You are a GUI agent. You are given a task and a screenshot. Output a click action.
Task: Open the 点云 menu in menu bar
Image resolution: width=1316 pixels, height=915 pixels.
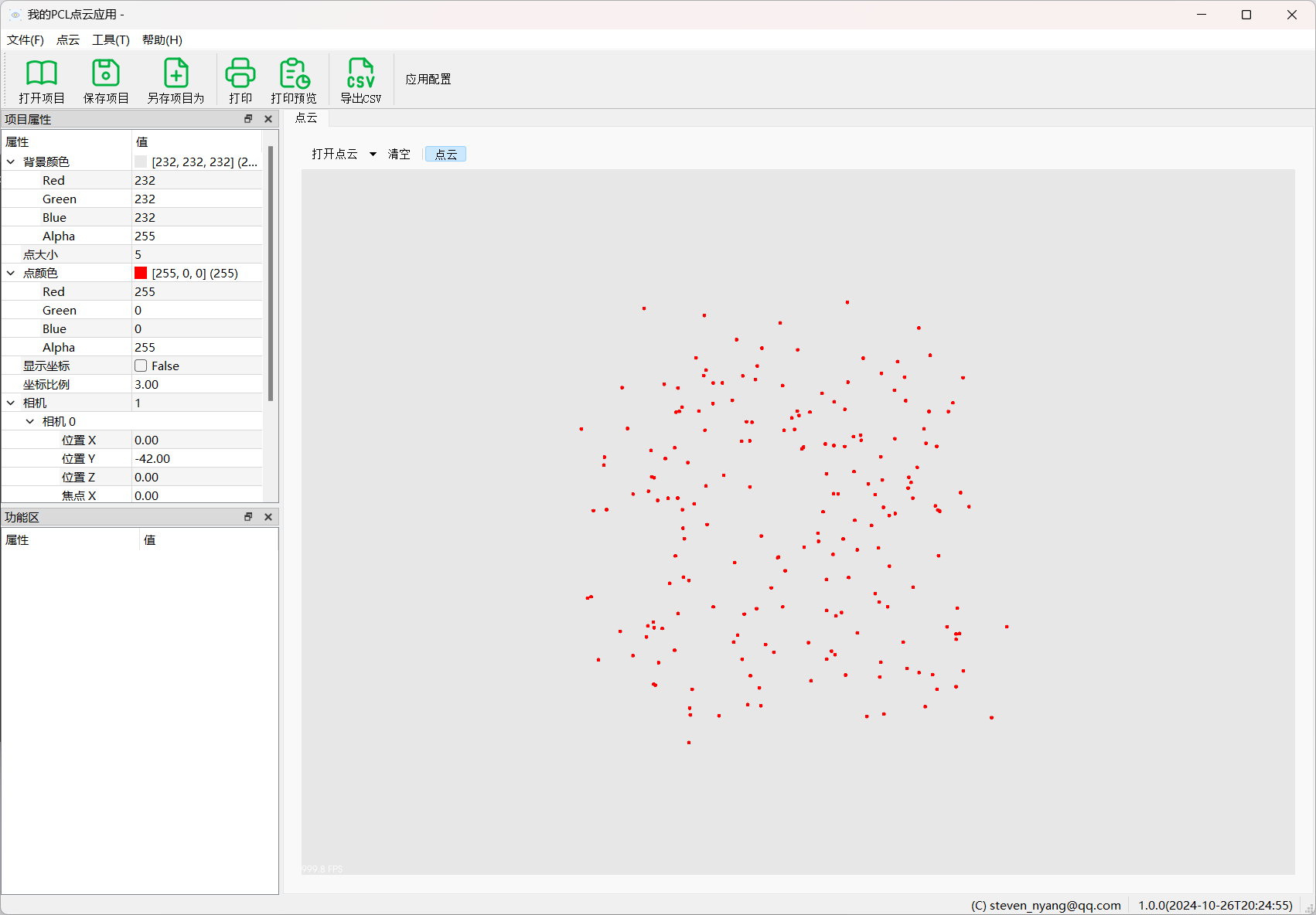[x=68, y=40]
